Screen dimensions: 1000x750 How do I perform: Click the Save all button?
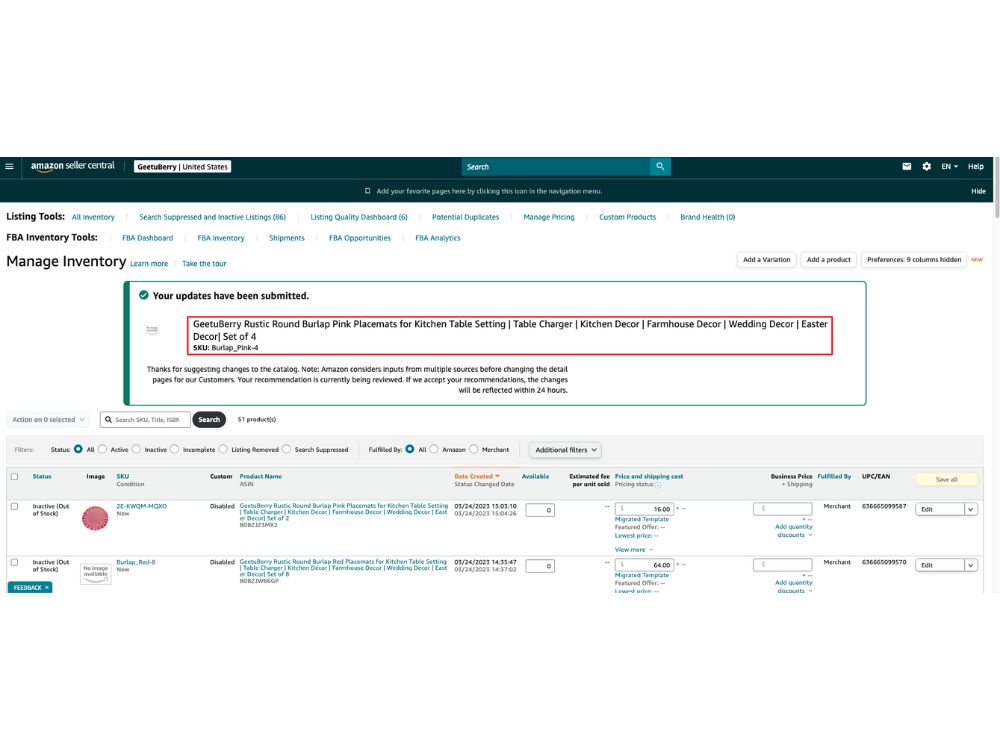tap(946, 480)
